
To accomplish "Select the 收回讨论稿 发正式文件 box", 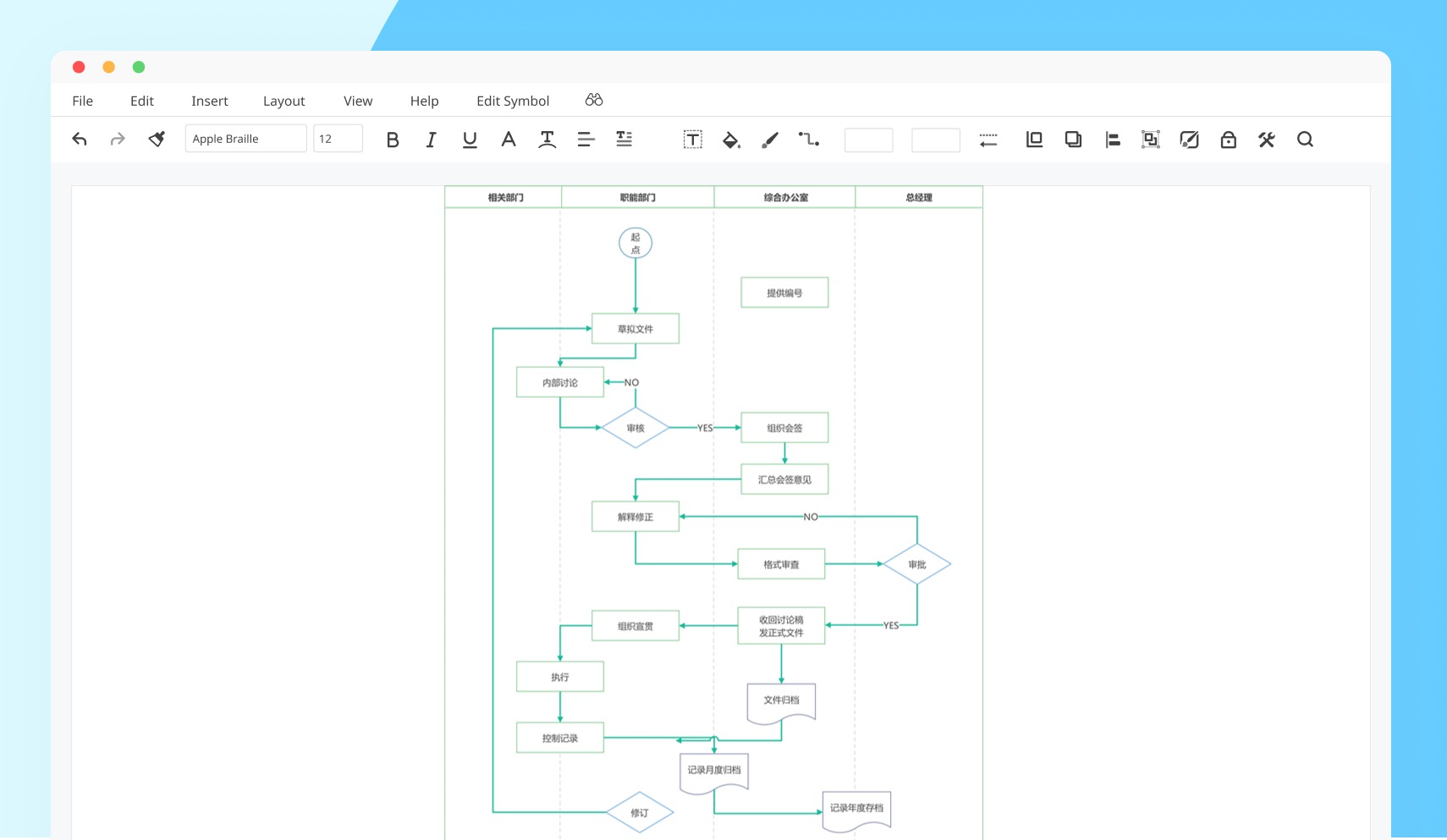I will pos(781,626).
